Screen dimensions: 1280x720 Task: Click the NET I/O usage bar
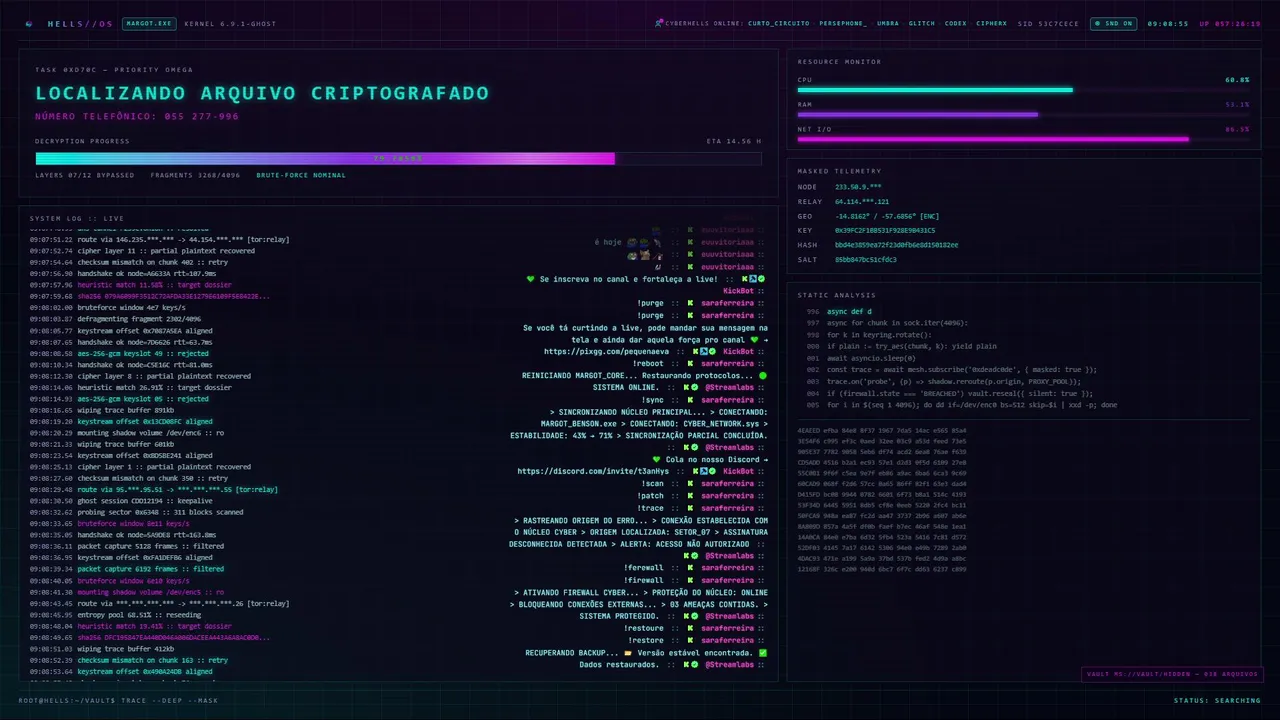[x=1023, y=139]
